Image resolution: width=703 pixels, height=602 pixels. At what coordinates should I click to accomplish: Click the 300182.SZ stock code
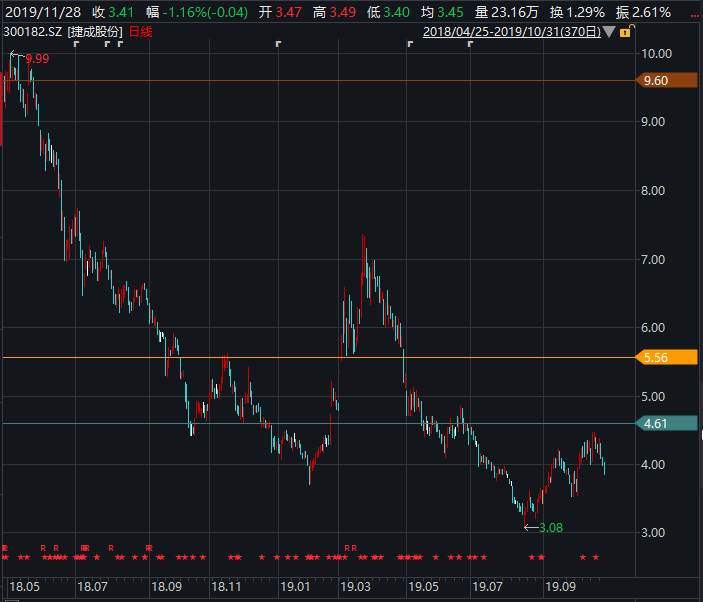tap(33, 32)
